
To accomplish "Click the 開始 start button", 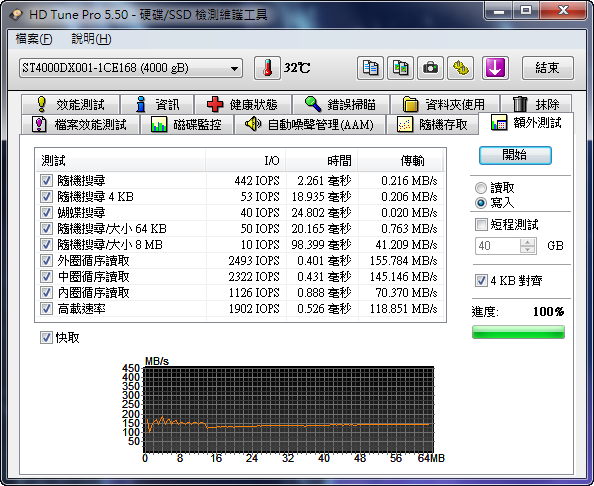I will tap(515, 155).
